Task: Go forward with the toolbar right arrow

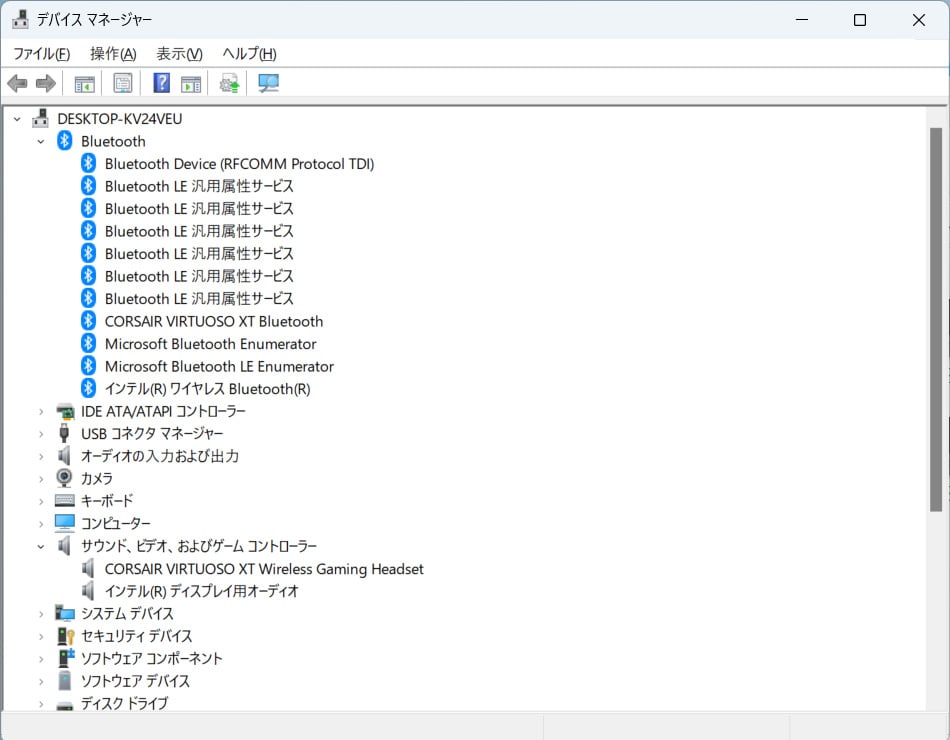Action: click(x=45, y=83)
